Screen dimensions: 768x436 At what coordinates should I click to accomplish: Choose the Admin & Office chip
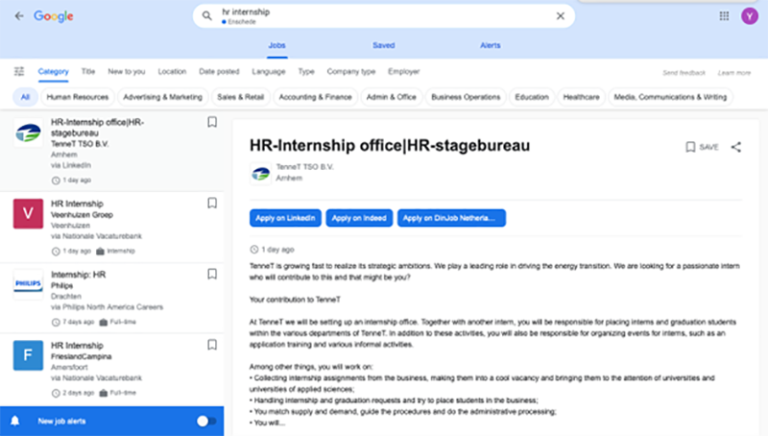click(x=391, y=97)
